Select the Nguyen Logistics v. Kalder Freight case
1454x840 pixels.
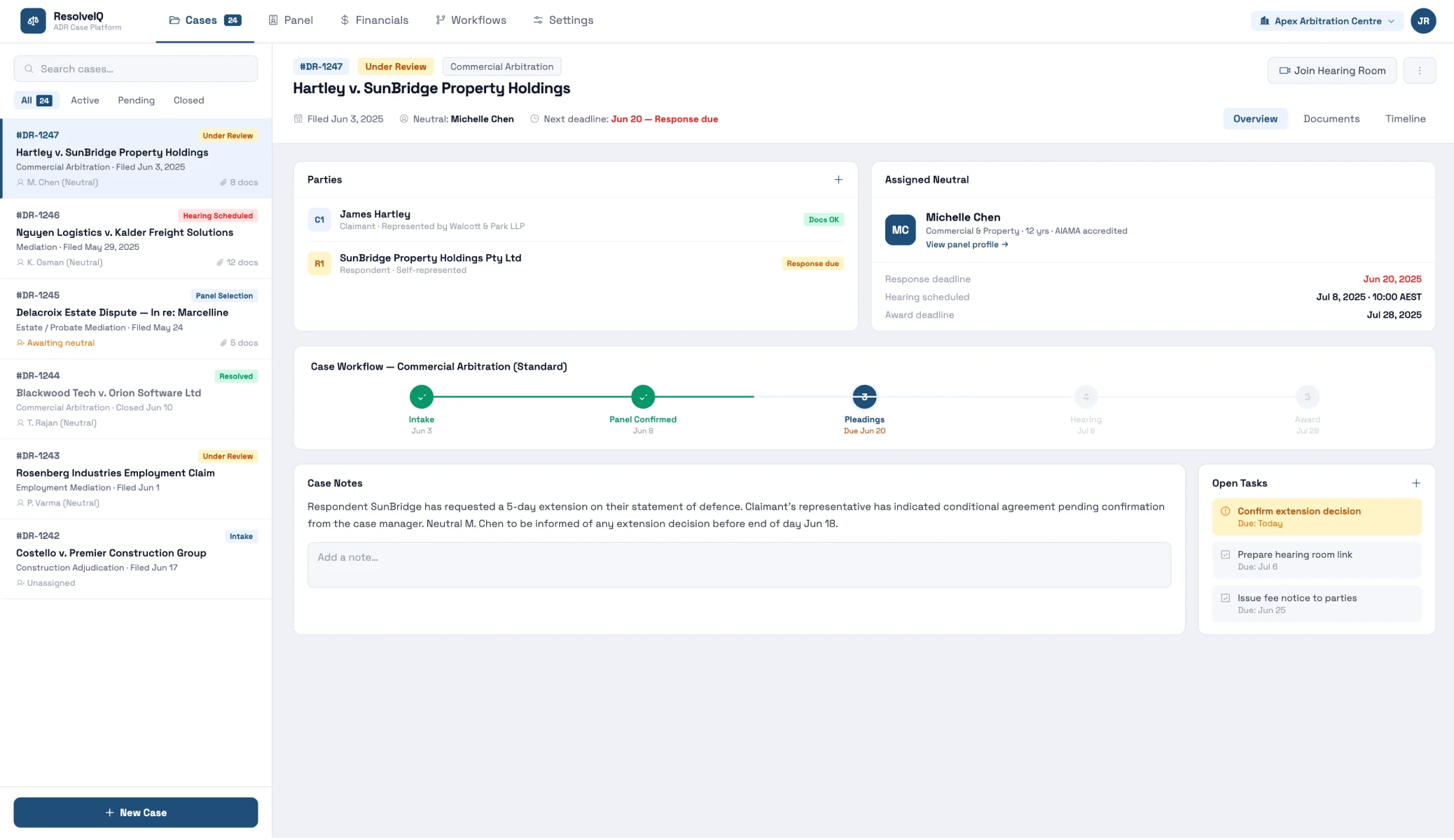[136, 239]
